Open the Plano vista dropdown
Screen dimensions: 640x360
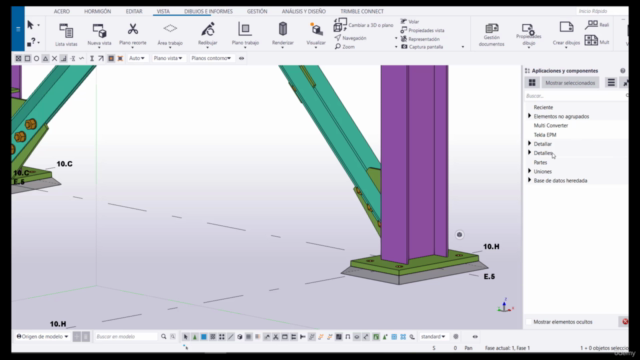tap(168, 58)
